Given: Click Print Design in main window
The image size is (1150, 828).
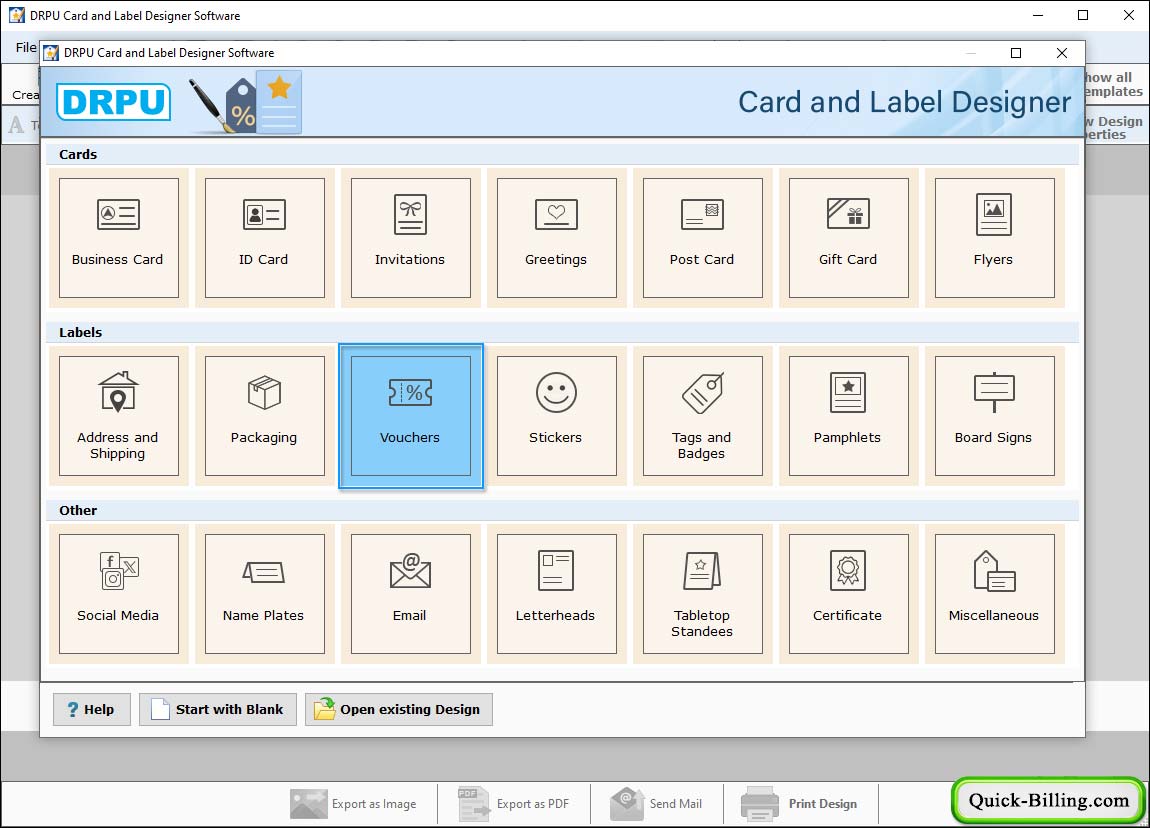Looking at the screenshot, I should pyautogui.click(x=799, y=804).
